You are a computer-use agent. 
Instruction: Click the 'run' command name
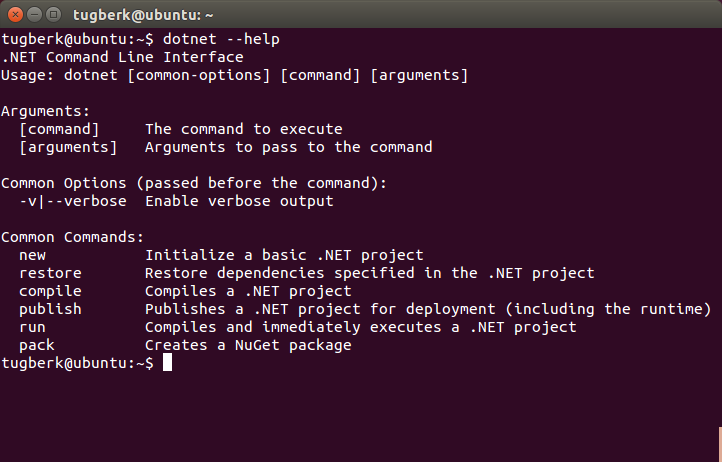(x=32, y=327)
